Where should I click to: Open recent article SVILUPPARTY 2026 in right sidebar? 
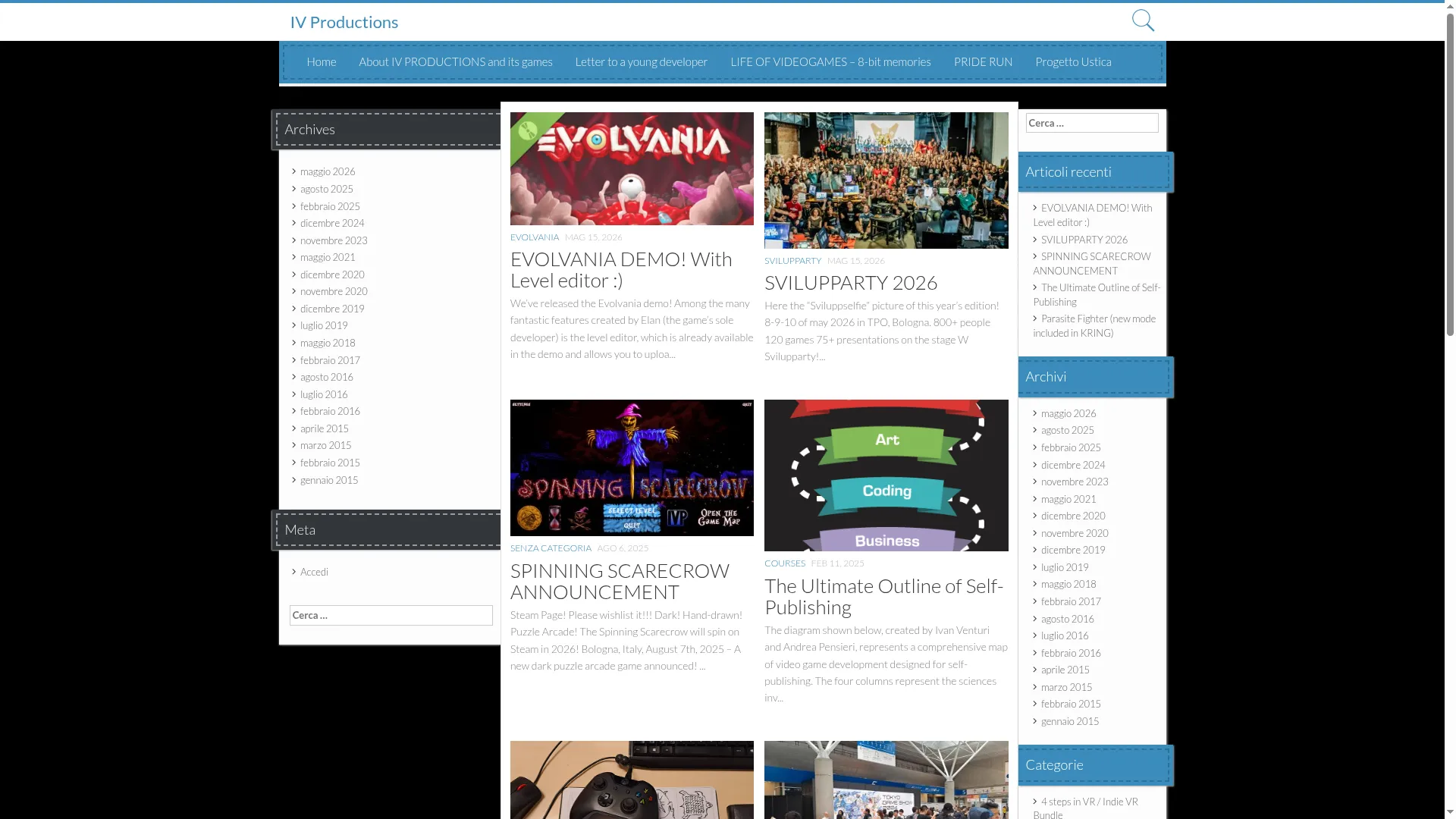pyautogui.click(x=1084, y=240)
